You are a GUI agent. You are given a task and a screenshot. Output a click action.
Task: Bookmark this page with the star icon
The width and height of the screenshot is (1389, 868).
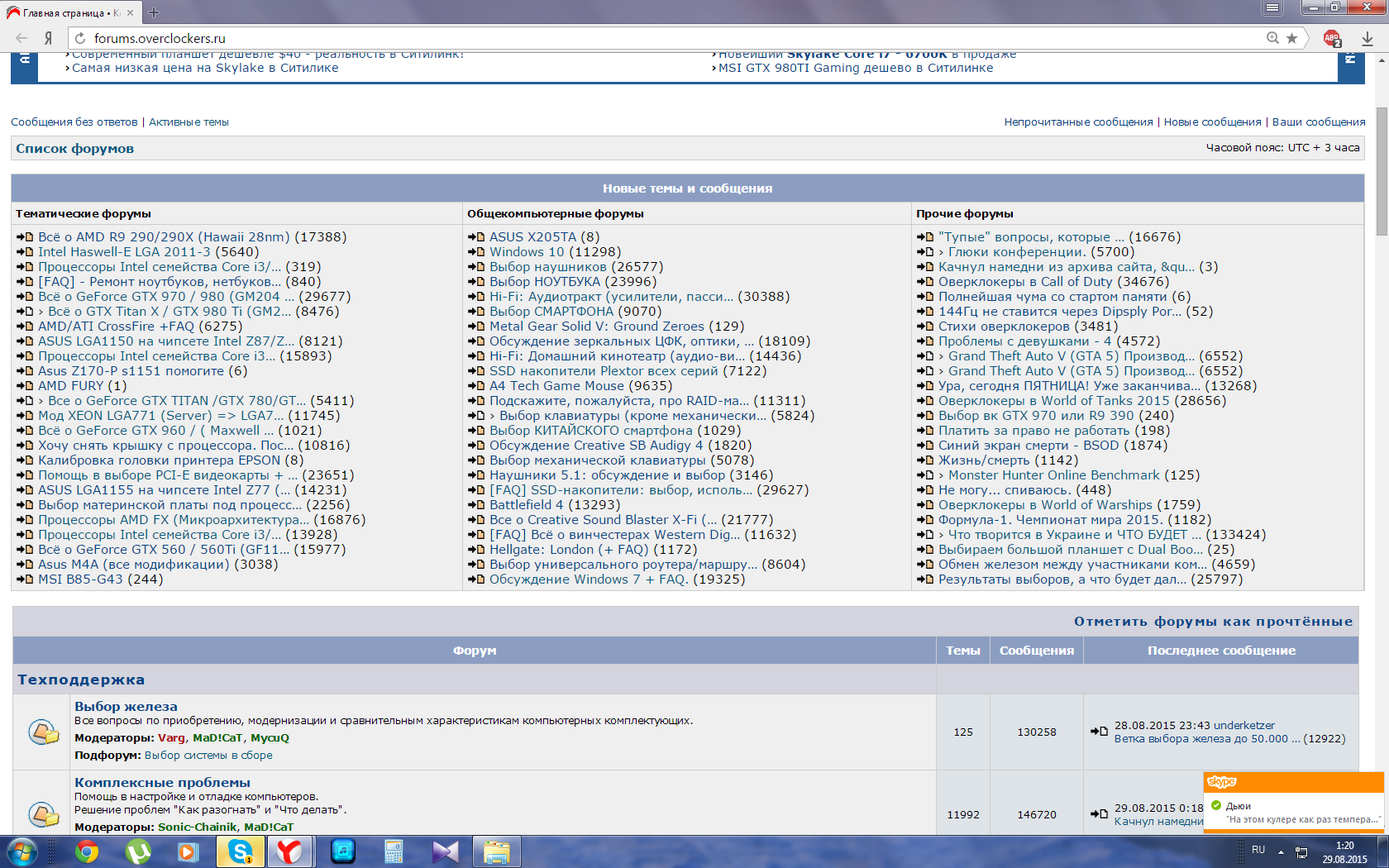coord(1291,38)
